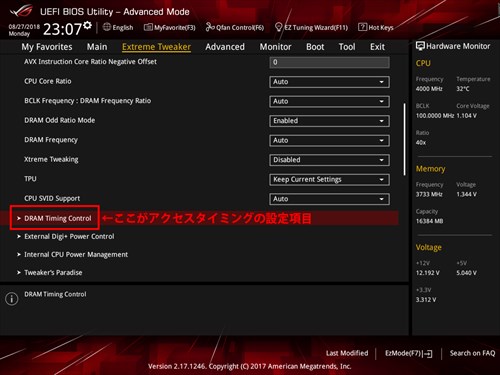This screenshot has width=500, height=375.
Task: Click the CPU SVID Support label
Action: click(52, 198)
